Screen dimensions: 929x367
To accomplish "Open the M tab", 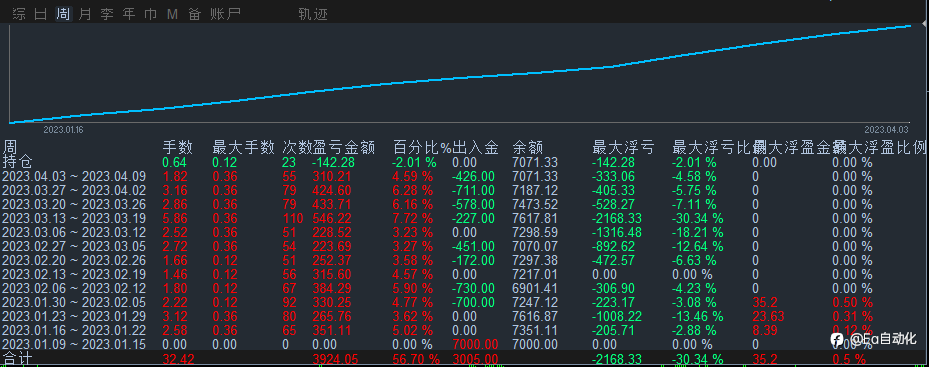I will (x=172, y=14).
